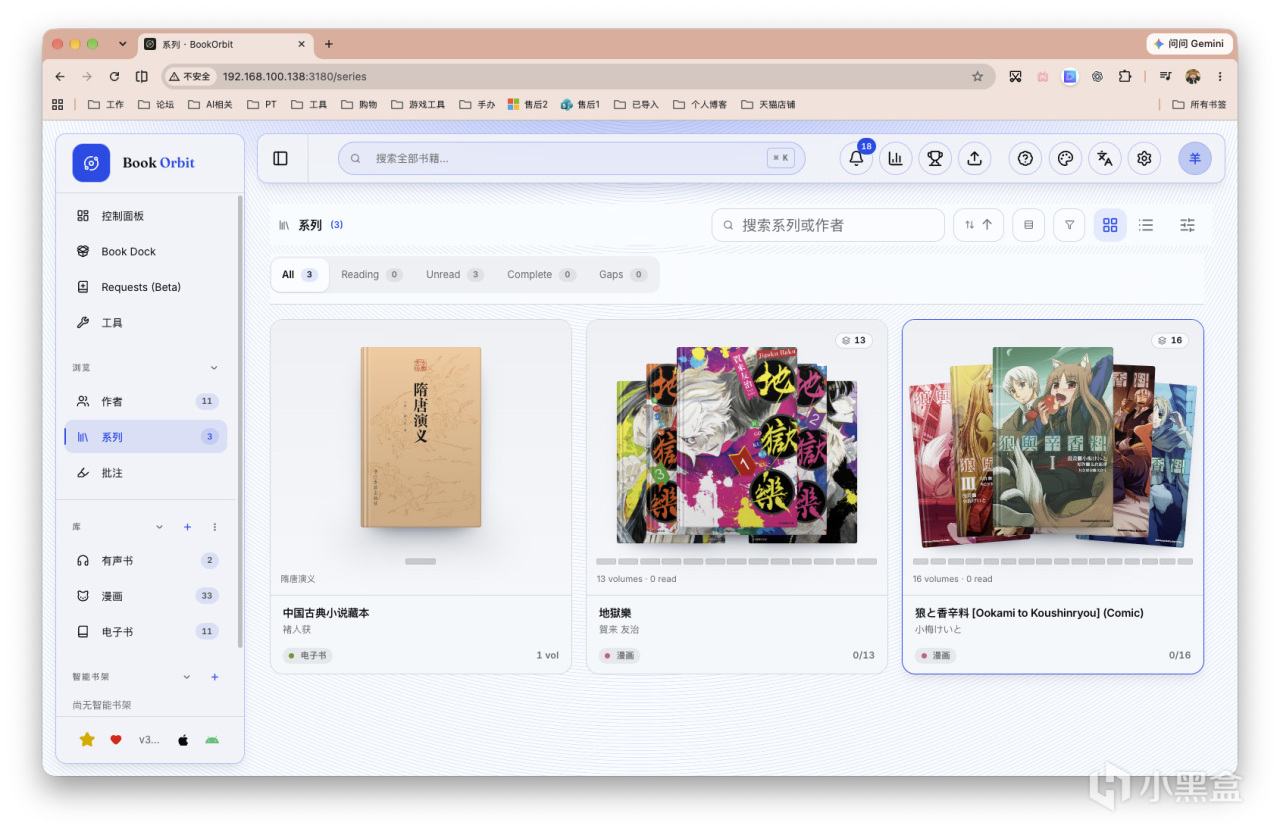Select the Complete filter tab
Image resolution: width=1280 pixels, height=832 pixels.
tap(541, 275)
